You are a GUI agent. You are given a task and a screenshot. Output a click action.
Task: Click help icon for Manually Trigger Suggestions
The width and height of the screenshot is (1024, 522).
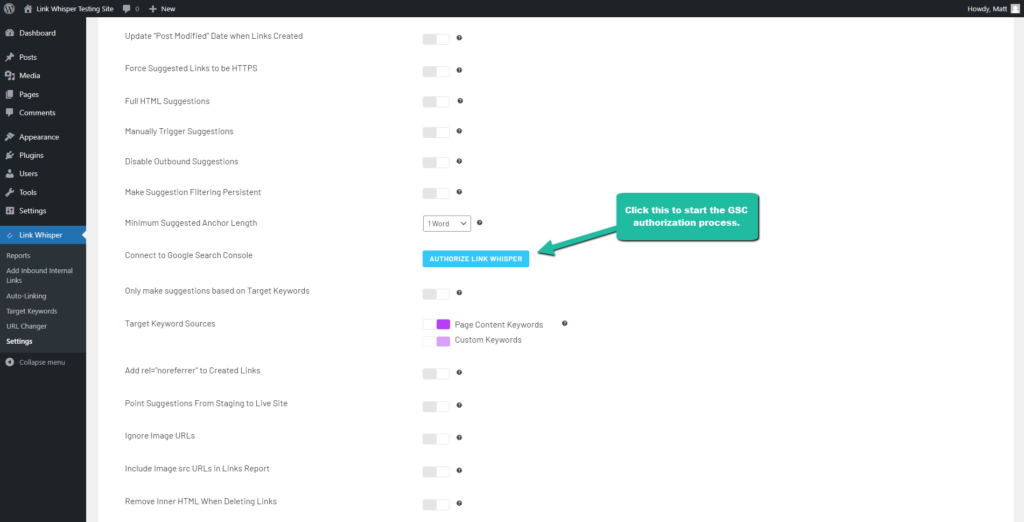click(459, 131)
